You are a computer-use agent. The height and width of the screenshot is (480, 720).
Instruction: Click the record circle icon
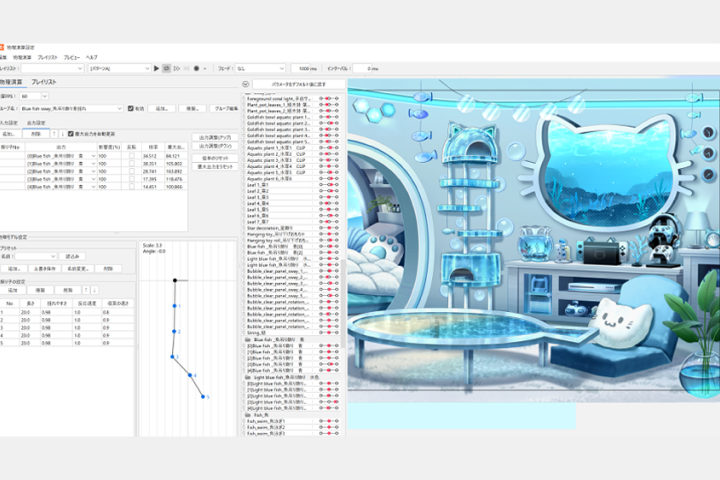[197, 68]
